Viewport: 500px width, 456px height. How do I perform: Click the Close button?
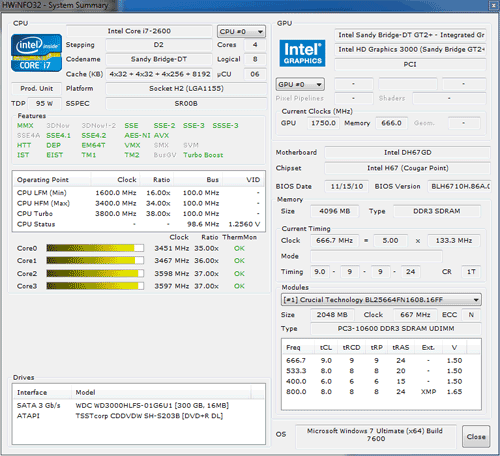click(x=476, y=436)
